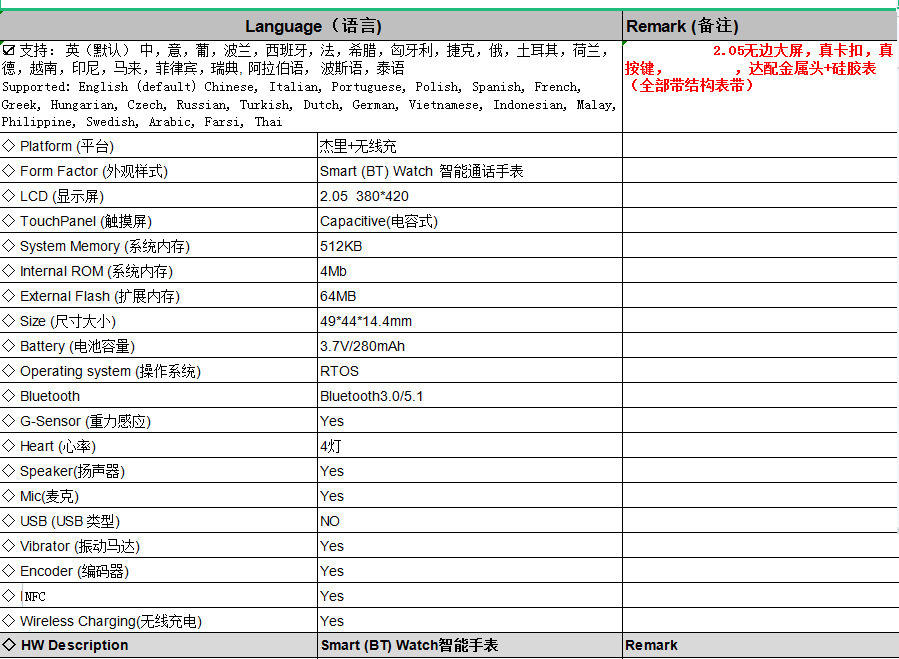Click the Smart (BT) Watch 智能通话手表 cell

421,171
